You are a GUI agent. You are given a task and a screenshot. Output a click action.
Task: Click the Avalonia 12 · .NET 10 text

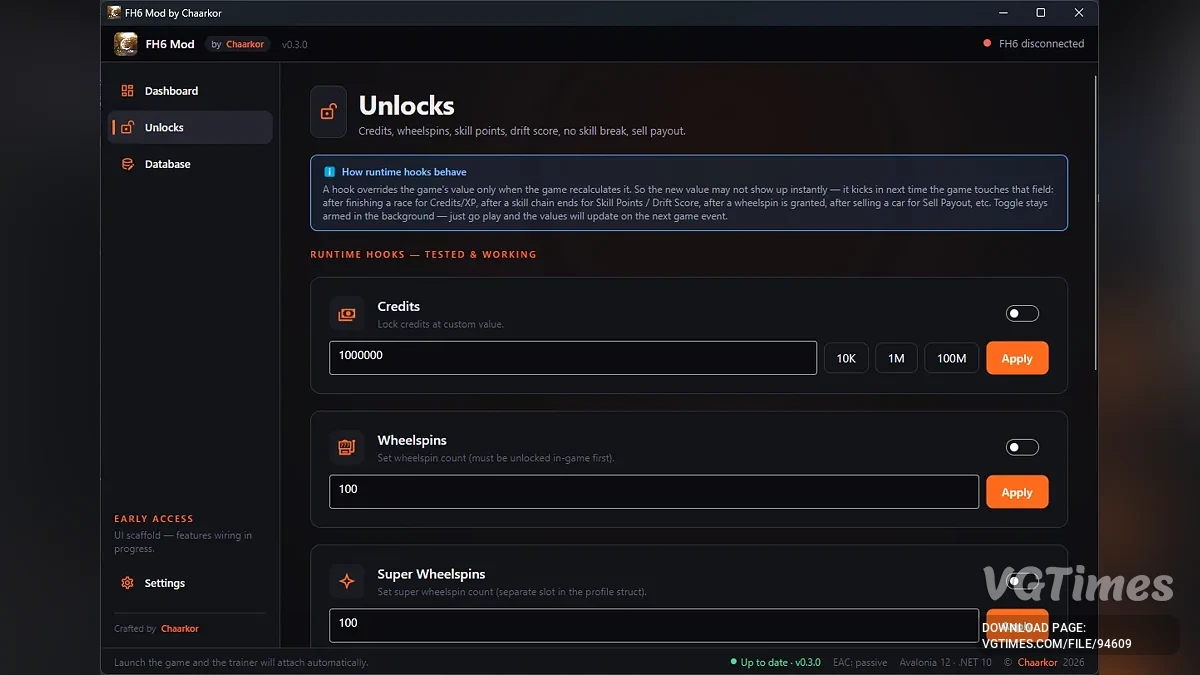click(947, 662)
